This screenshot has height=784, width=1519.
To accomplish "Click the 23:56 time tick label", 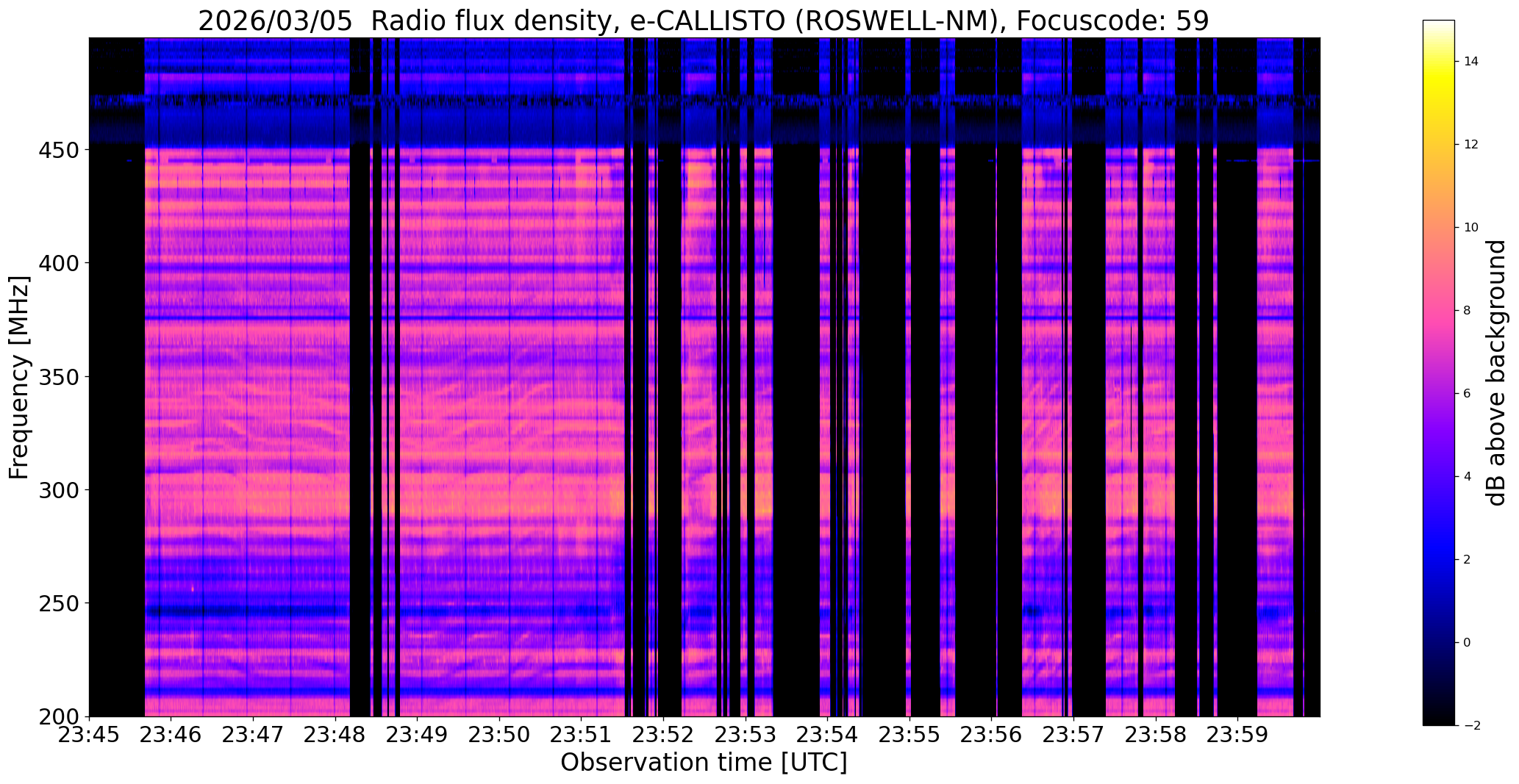I will pyautogui.click(x=992, y=736).
